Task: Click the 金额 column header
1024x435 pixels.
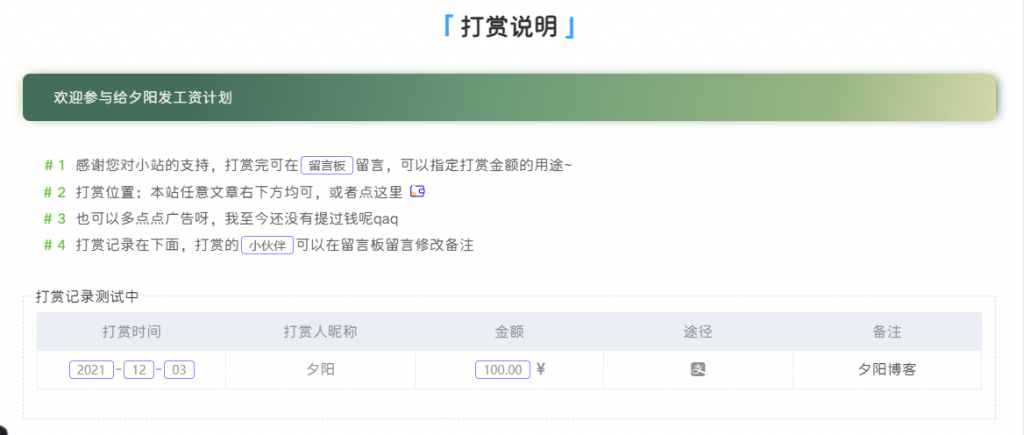Action: 509,332
